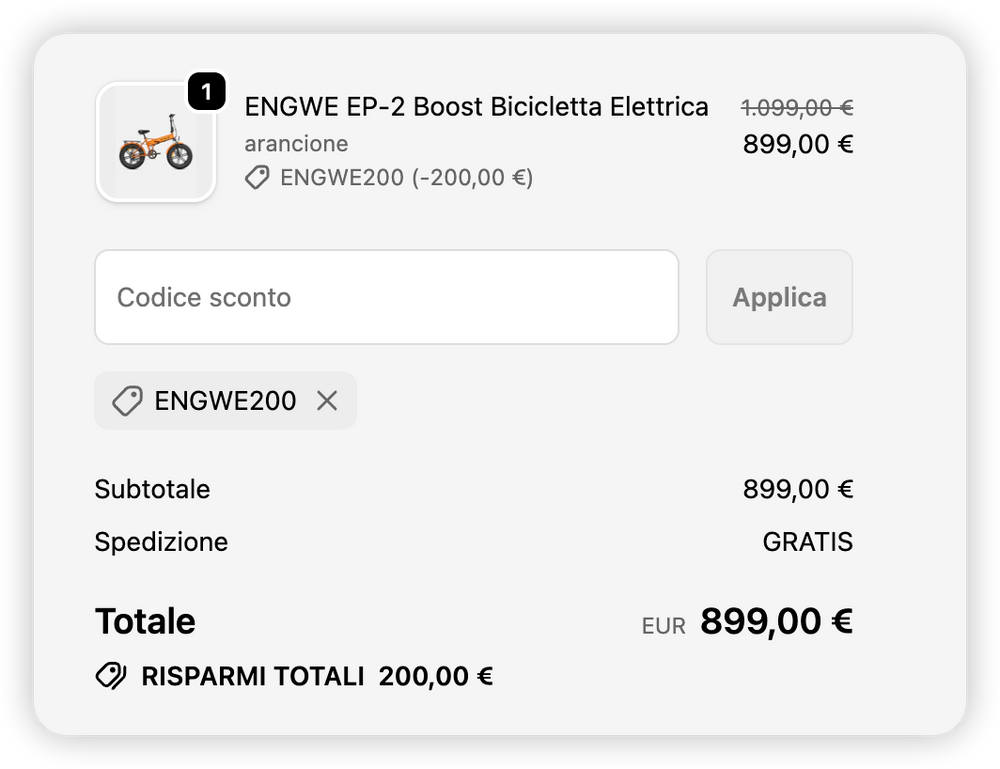Click the ENGWE EP-2 Boost product title
Image resolution: width=1000 pixels, height=769 pixels.
coord(476,107)
